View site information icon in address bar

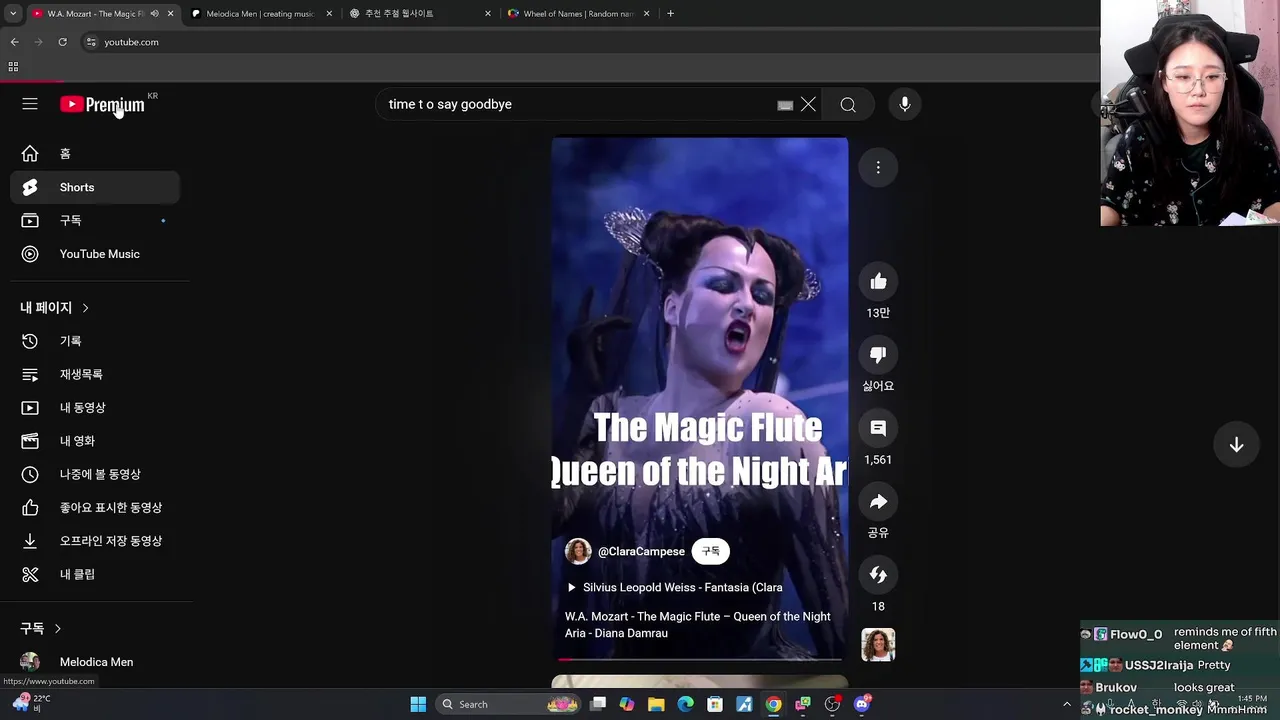91,42
